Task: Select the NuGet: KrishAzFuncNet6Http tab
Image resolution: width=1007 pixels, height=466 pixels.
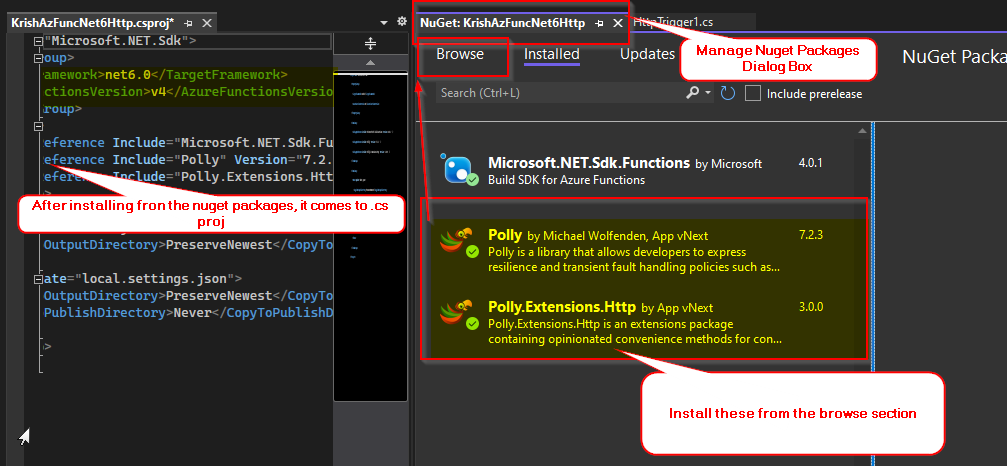Action: tap(502, 23)
